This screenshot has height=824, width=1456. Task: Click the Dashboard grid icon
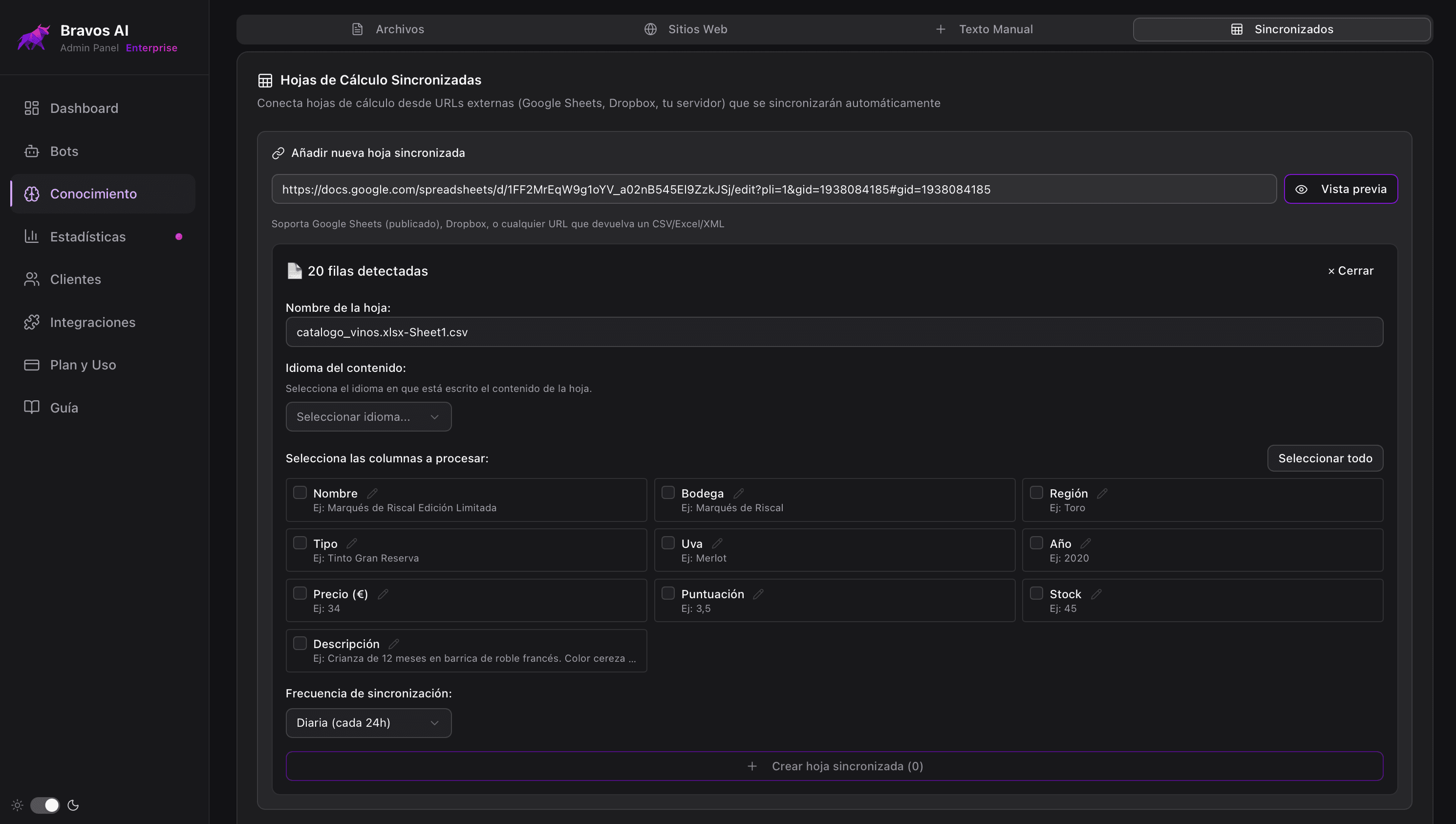pyautogui.click(x=32, y=108)
